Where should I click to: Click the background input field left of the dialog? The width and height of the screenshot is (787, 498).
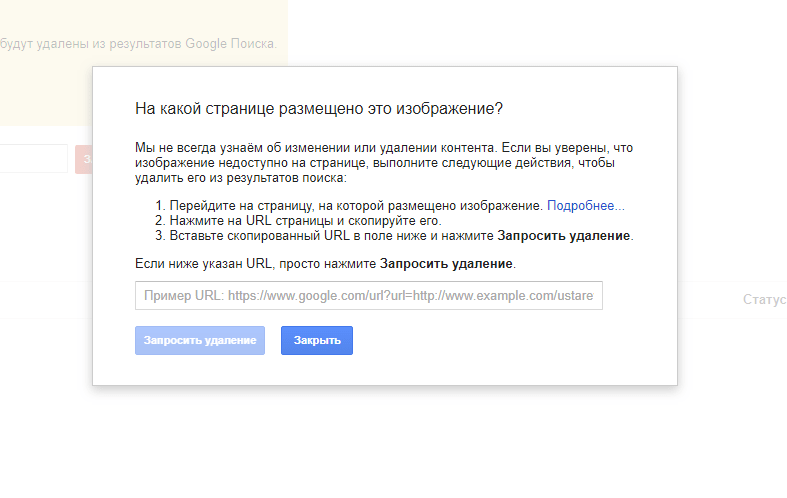pos(34,159)
